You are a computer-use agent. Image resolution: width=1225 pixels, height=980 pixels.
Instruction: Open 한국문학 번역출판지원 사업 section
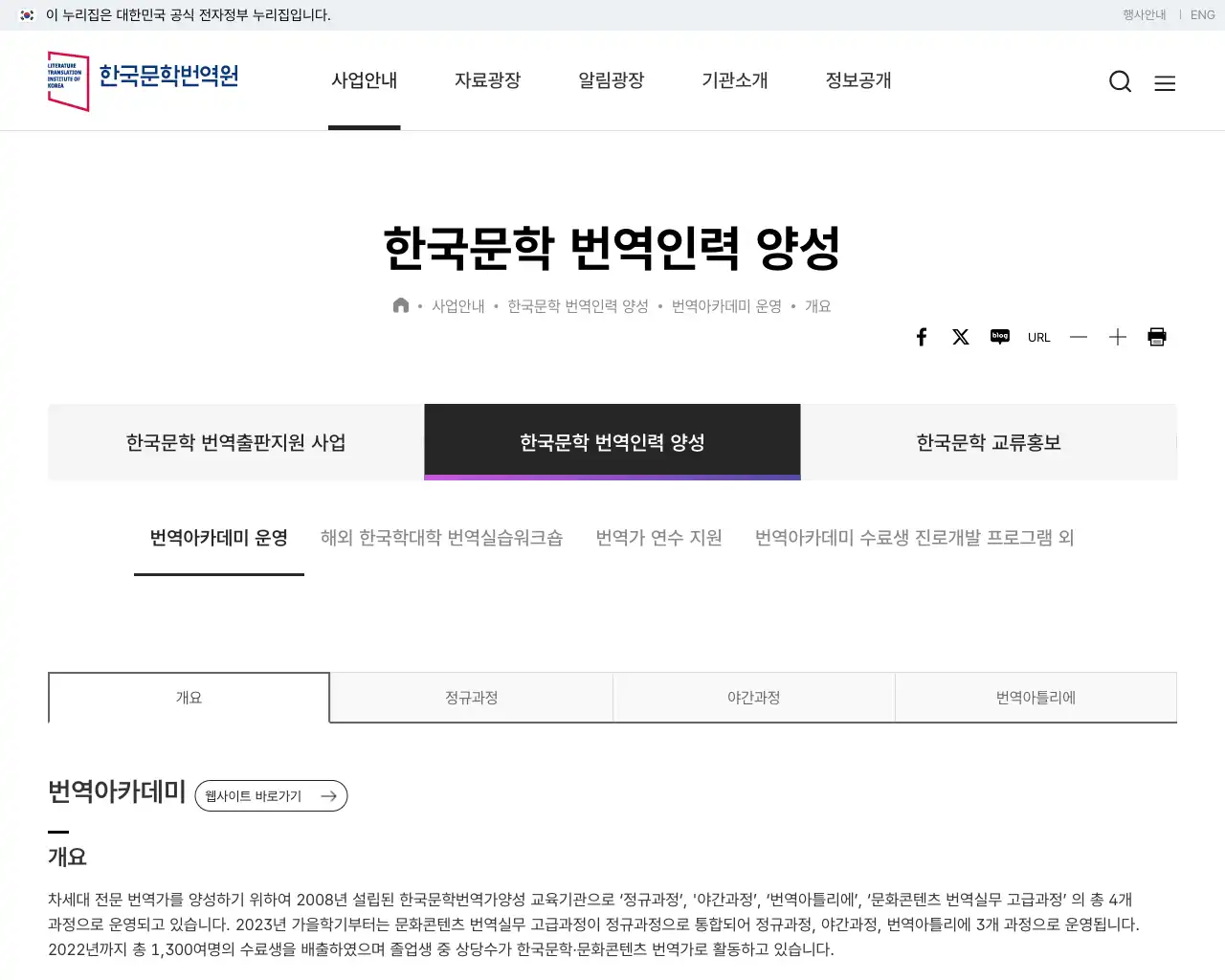pos(235,442)
